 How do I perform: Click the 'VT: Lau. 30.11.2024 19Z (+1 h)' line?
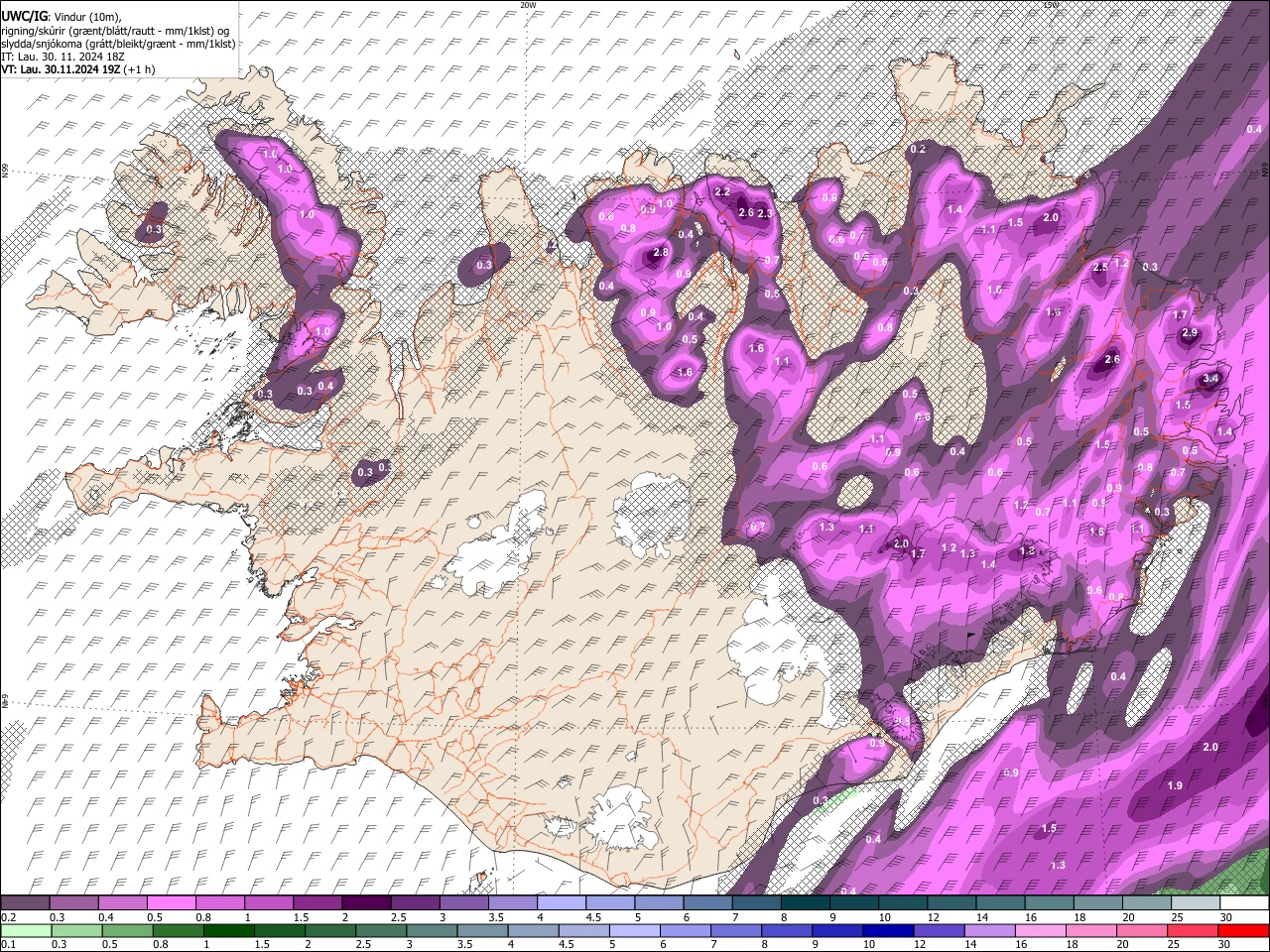tap(78, 69)
